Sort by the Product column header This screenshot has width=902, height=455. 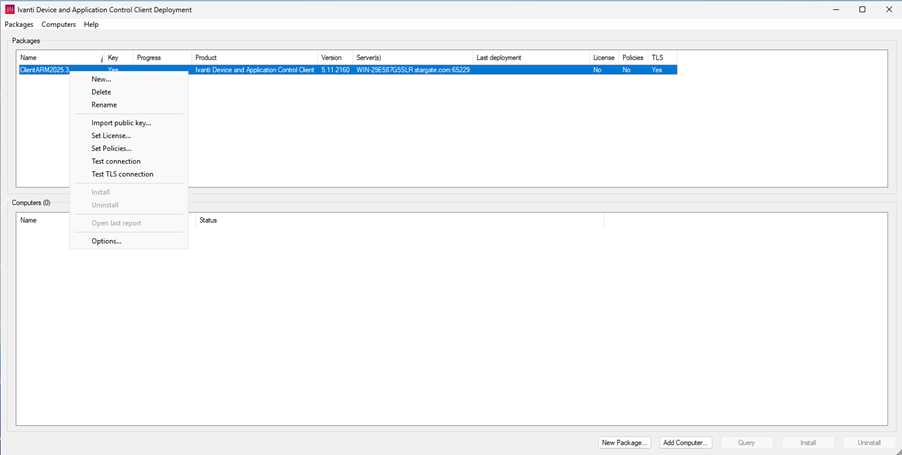tap(254, 58)
